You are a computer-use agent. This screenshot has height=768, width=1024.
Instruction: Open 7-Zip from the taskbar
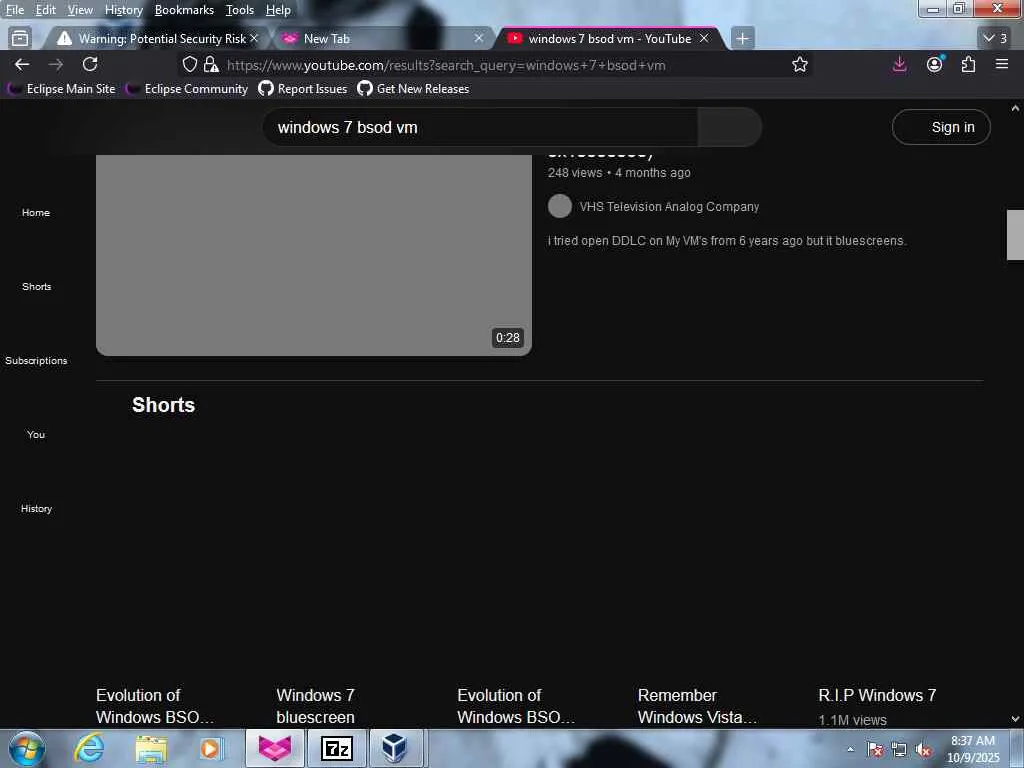pos(337,748)
